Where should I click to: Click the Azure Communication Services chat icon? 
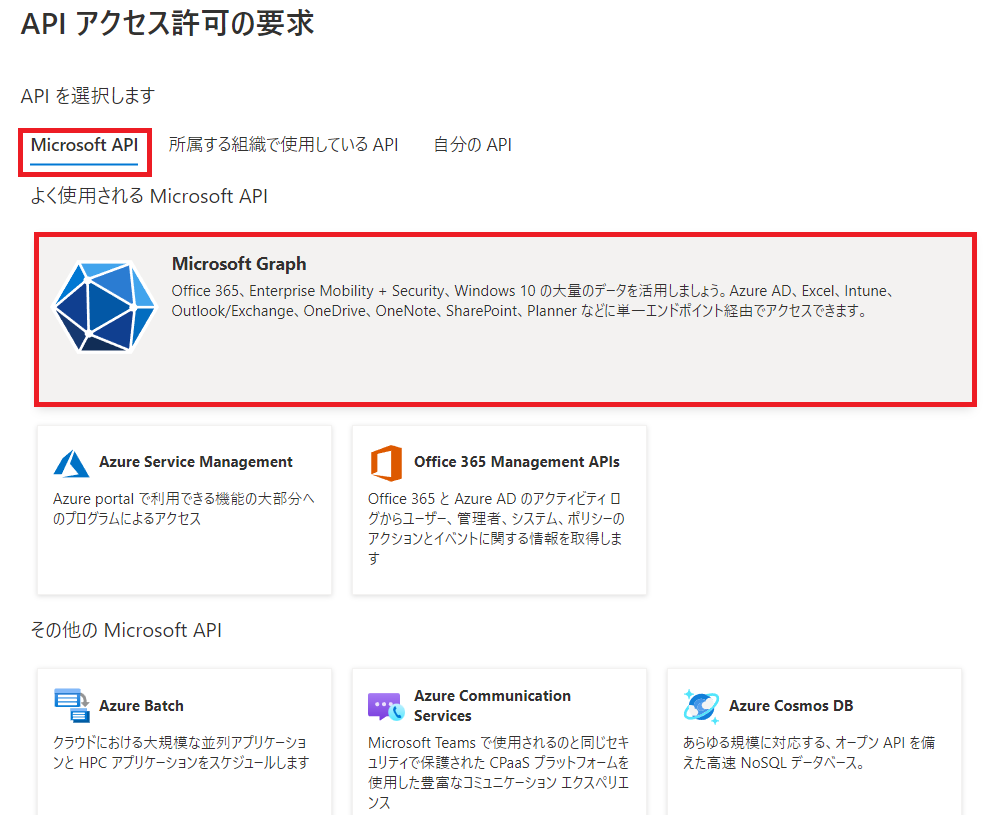click(x=386, y=706)
